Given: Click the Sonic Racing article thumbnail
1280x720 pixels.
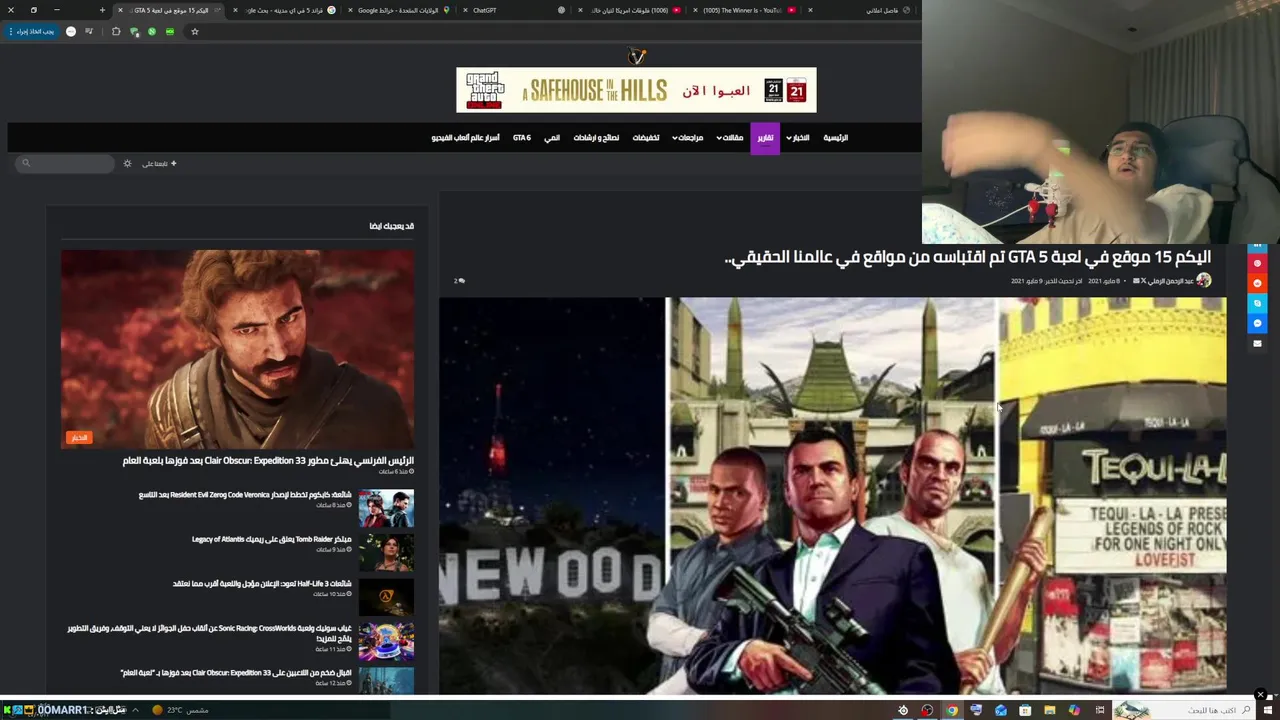Looking at the screenshot, I should tap(386, 641).
